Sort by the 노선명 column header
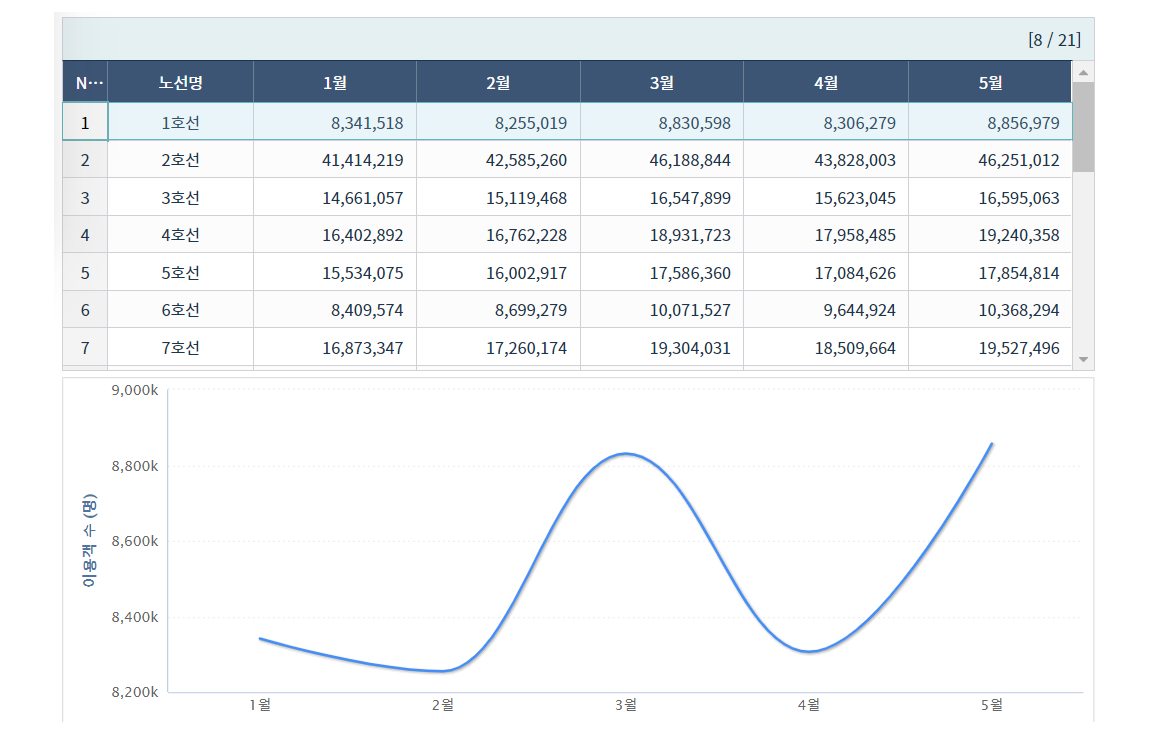The height and width of the screenshot is (752, 1172). click(x=180, y=82)
